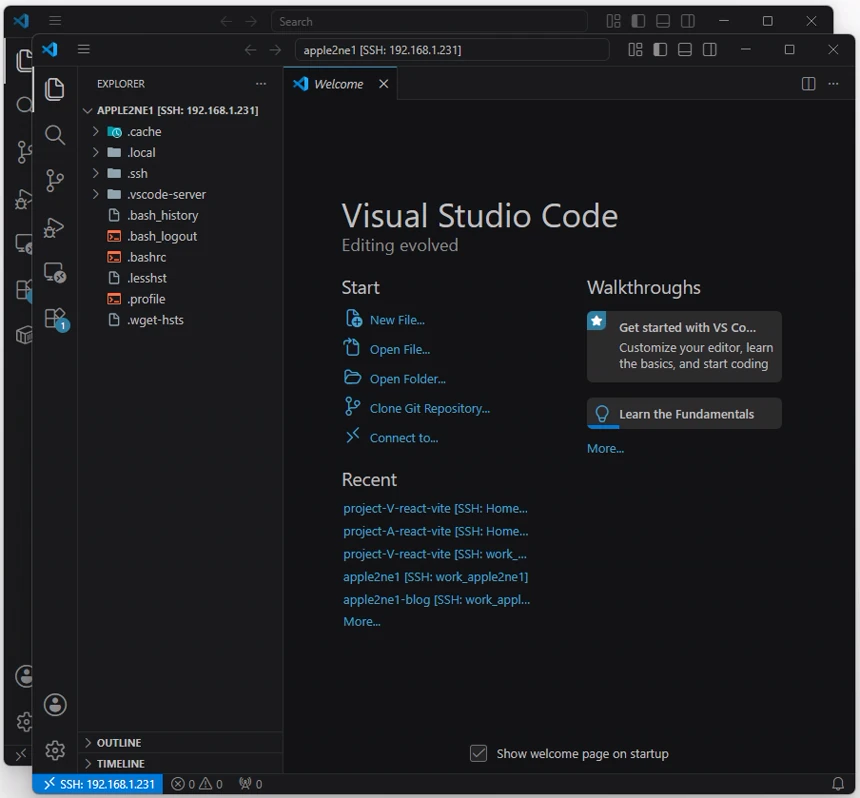Open recent project-V-react-vite [SSH: Home...
Screen dimensions: 860x798
click(435, 508)
